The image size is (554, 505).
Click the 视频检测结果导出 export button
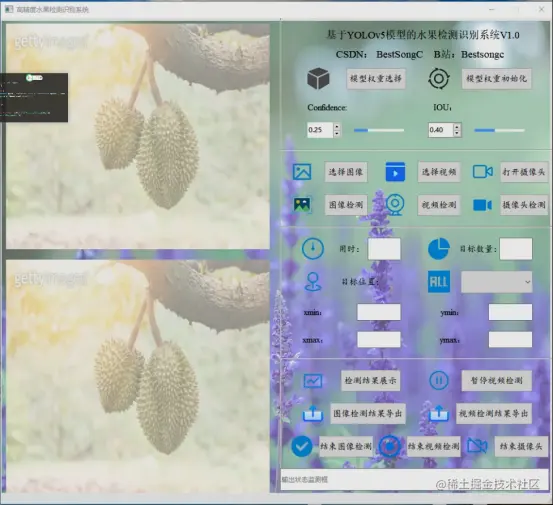pos(494,413)
